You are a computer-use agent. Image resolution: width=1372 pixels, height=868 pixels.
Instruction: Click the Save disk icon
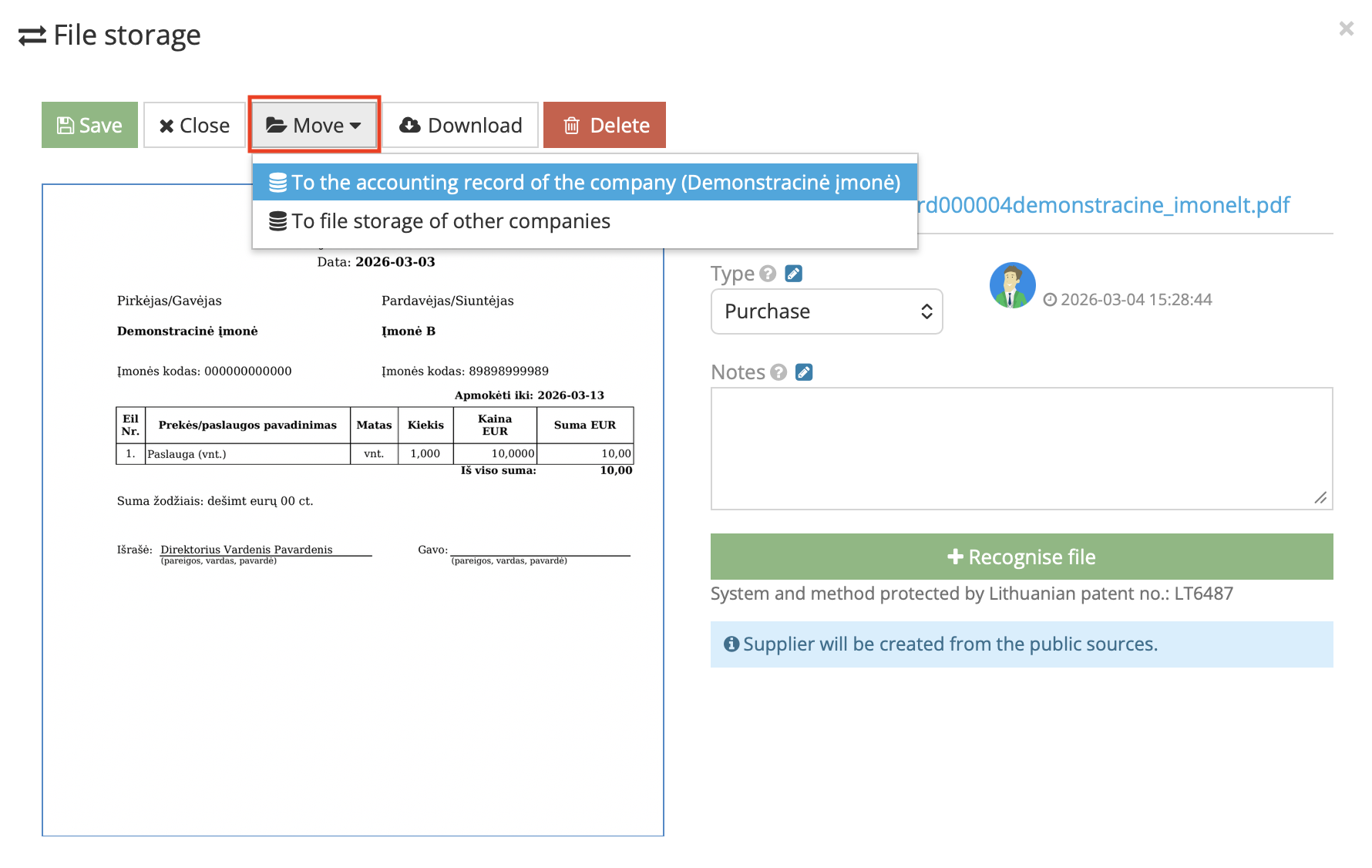(65, 125)
